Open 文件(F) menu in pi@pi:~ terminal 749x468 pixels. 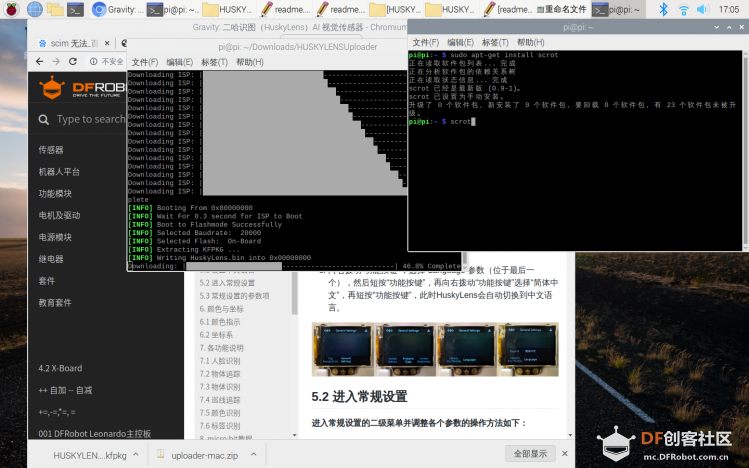point(426,43)
